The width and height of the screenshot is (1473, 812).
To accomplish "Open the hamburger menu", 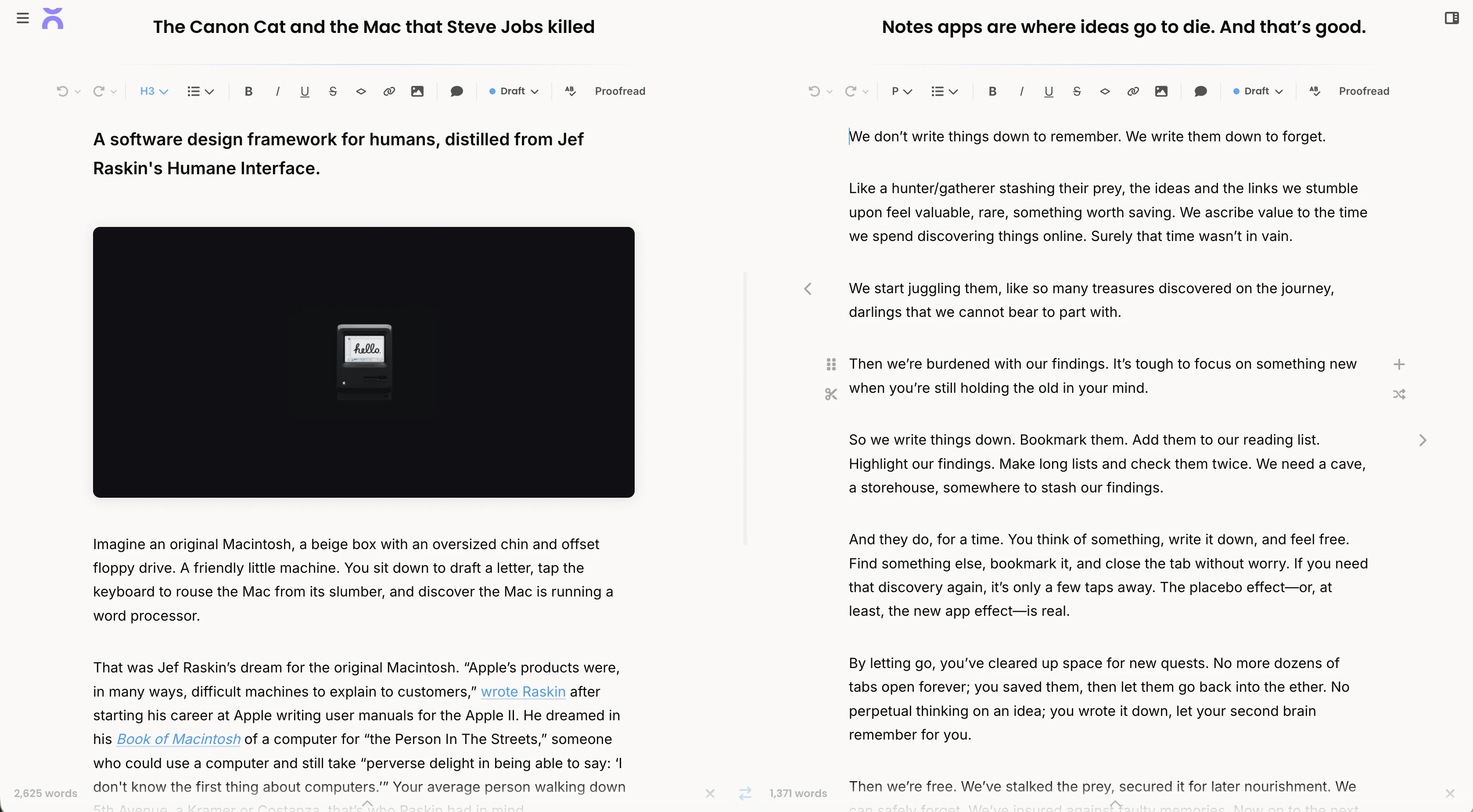I will tap(23, 18).
